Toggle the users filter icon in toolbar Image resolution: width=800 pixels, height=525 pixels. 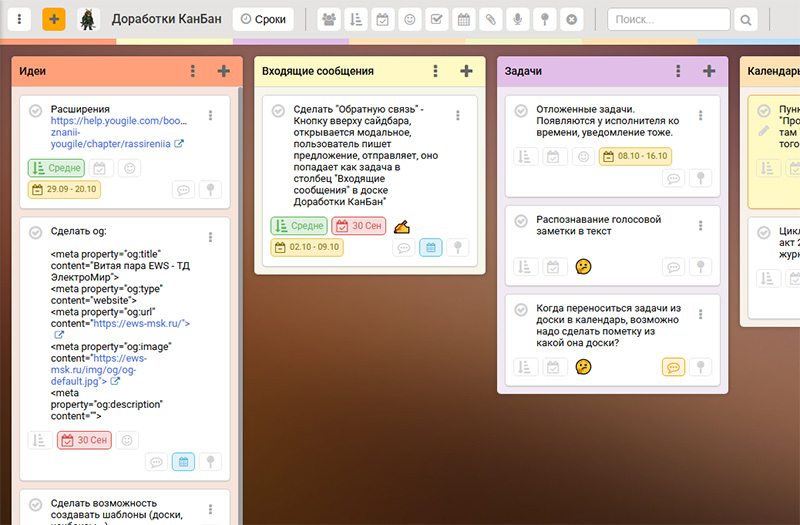point(329,19)
